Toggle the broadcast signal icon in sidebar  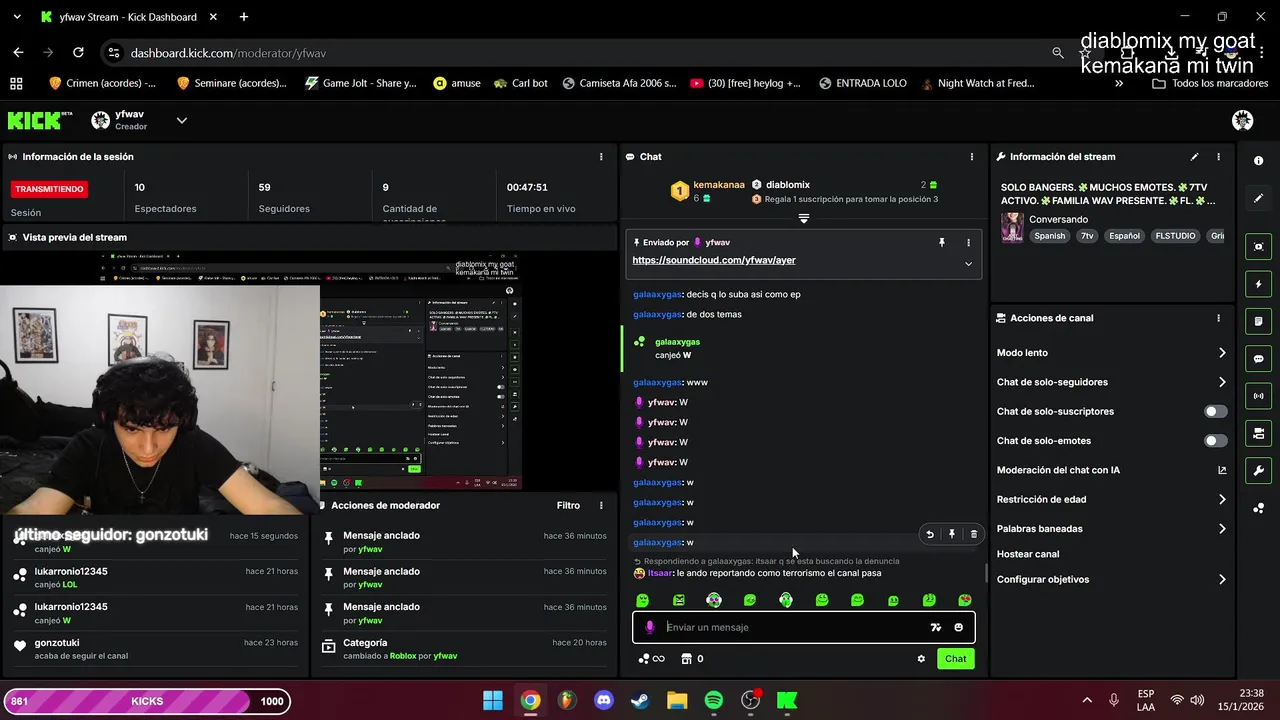(x=1258, y=396)
